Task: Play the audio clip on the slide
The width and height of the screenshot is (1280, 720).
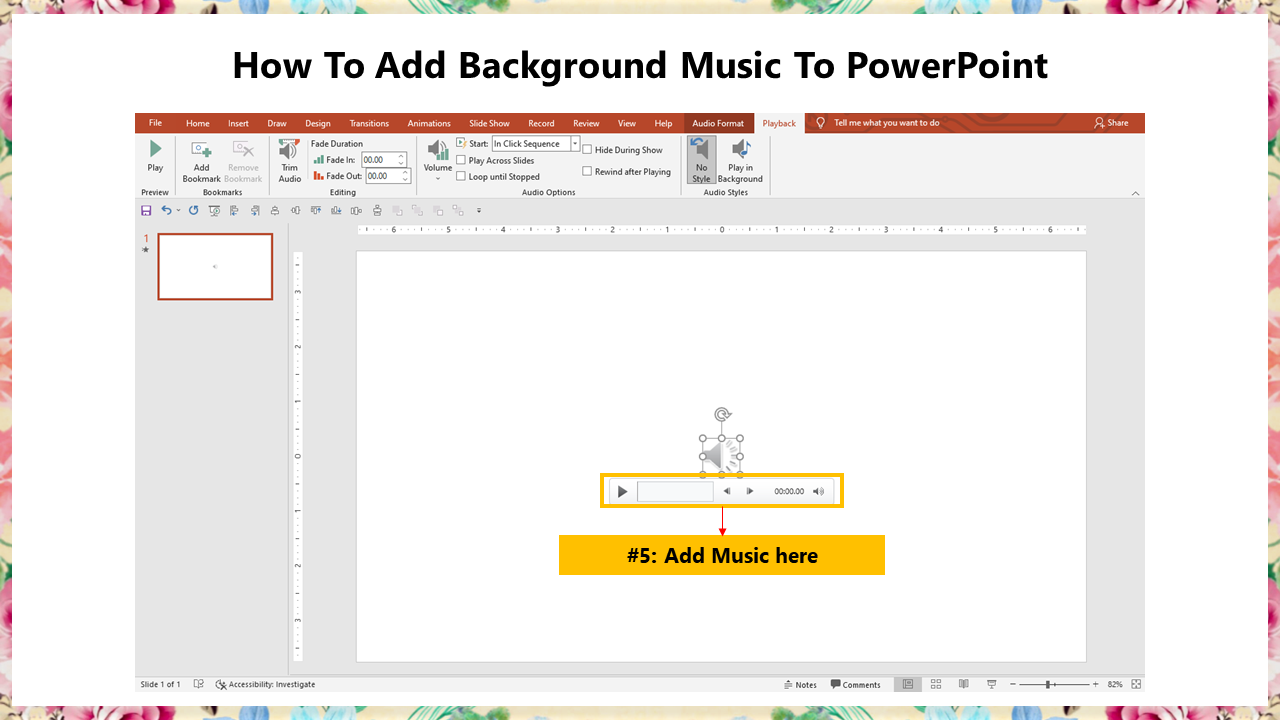Action: pos(622,491)
